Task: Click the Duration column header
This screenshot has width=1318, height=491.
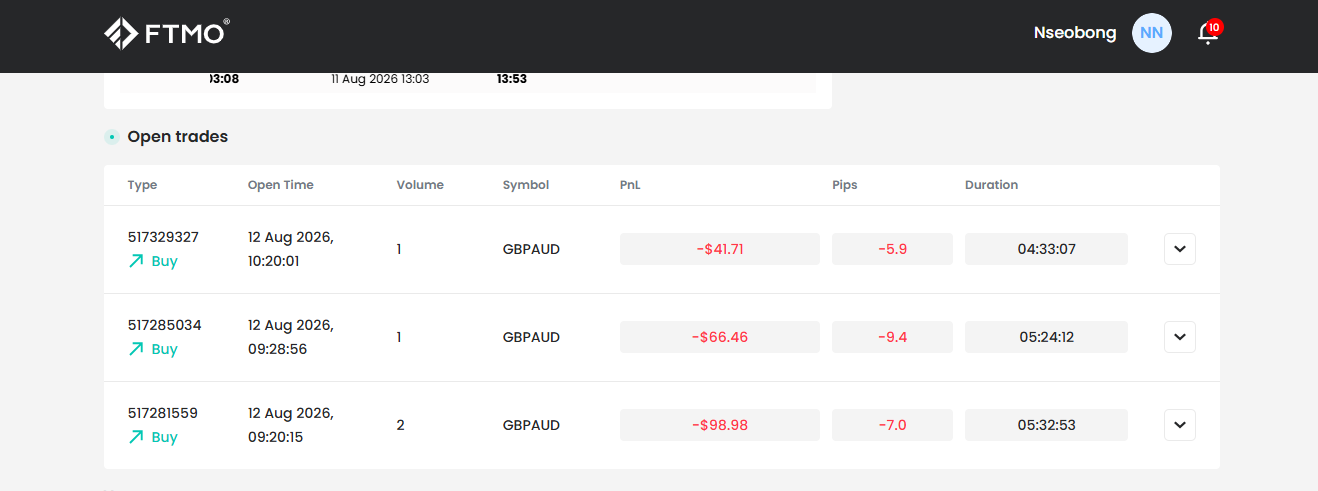Action: (x=991, y=185)
